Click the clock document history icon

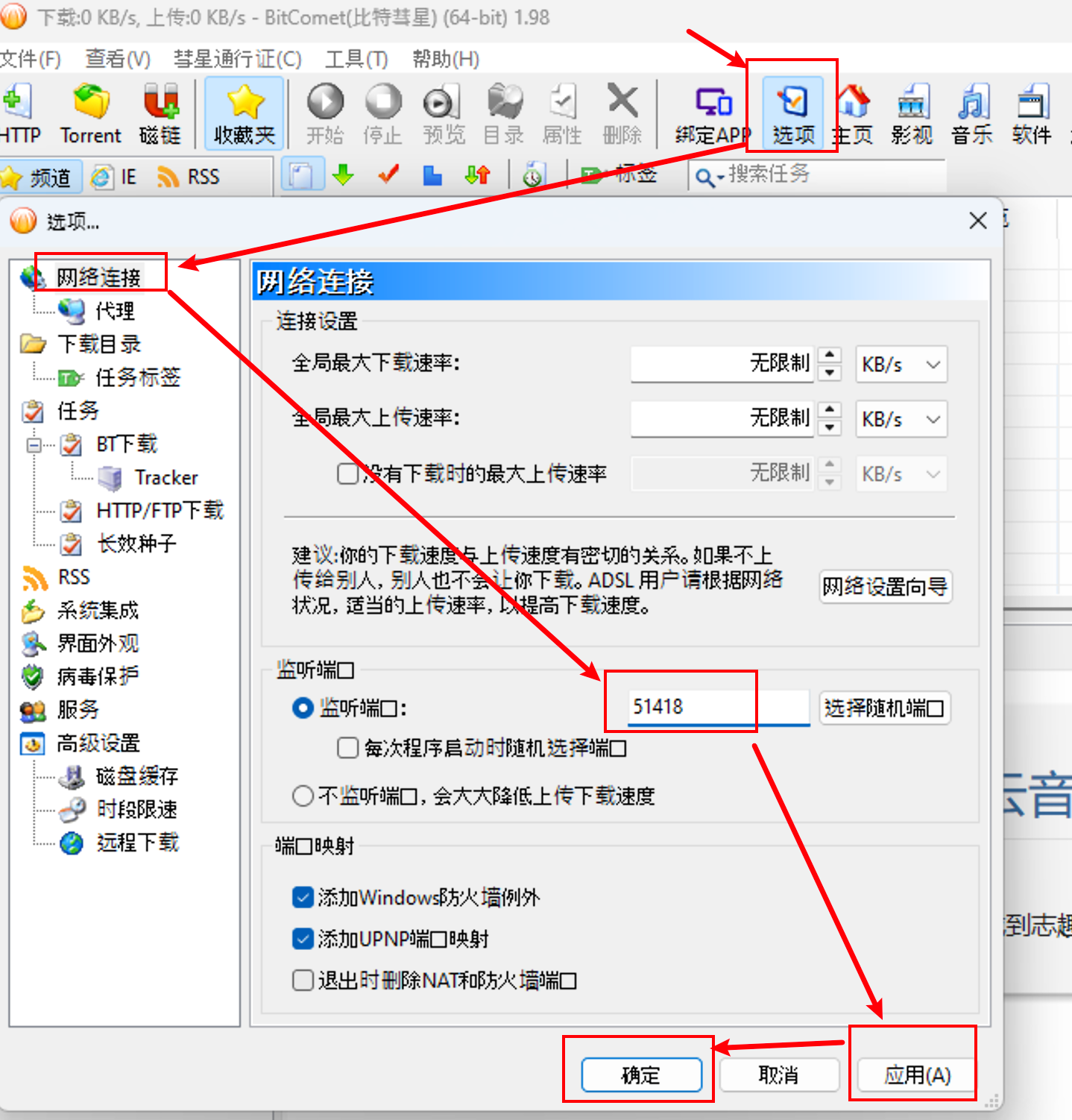pos(532,176)
